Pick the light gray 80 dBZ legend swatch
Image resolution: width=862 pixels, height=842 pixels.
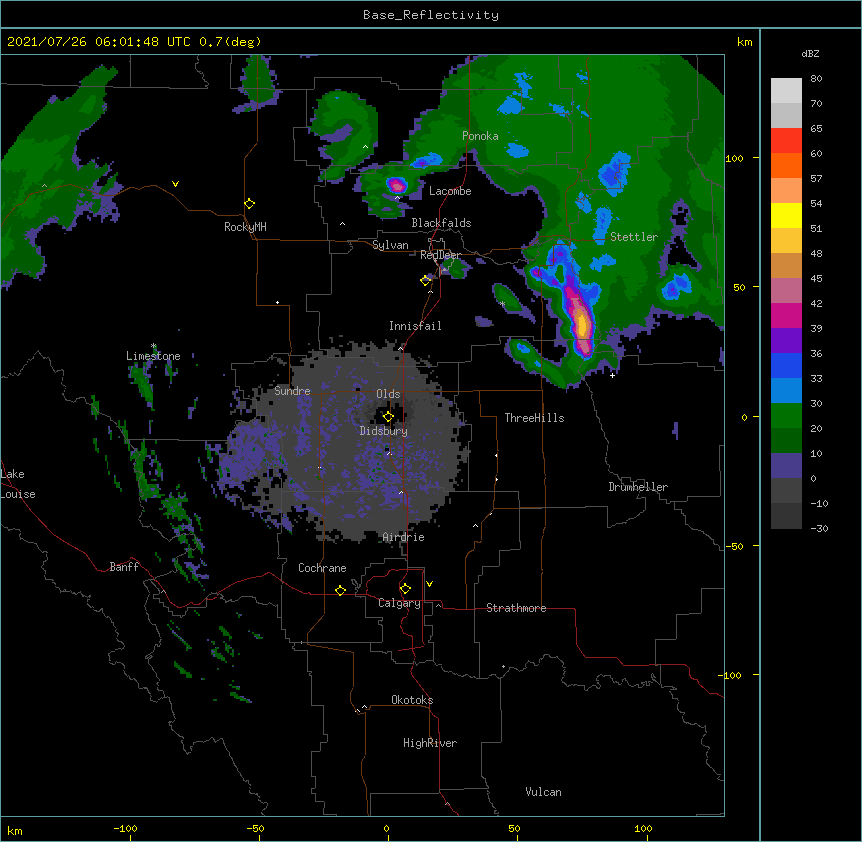[786, 91]
